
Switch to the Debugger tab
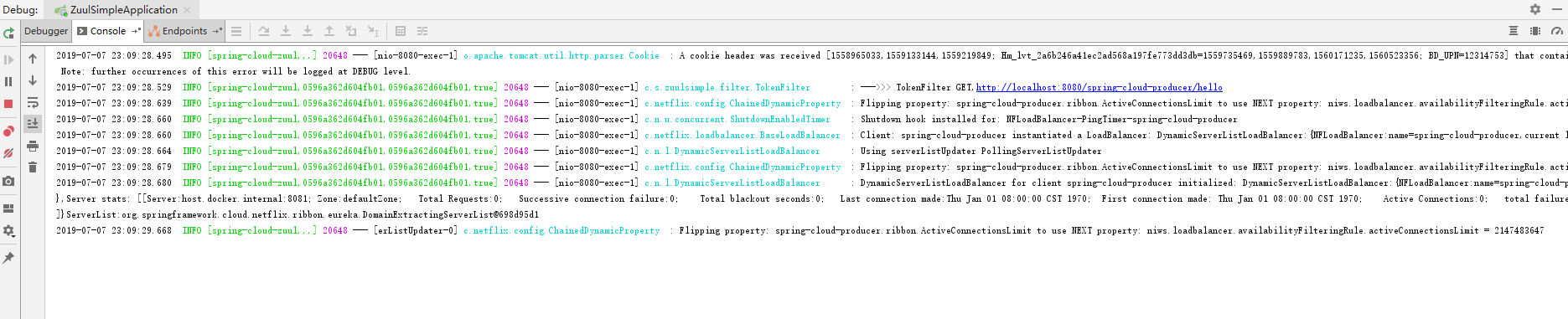(x=46, y=31)
